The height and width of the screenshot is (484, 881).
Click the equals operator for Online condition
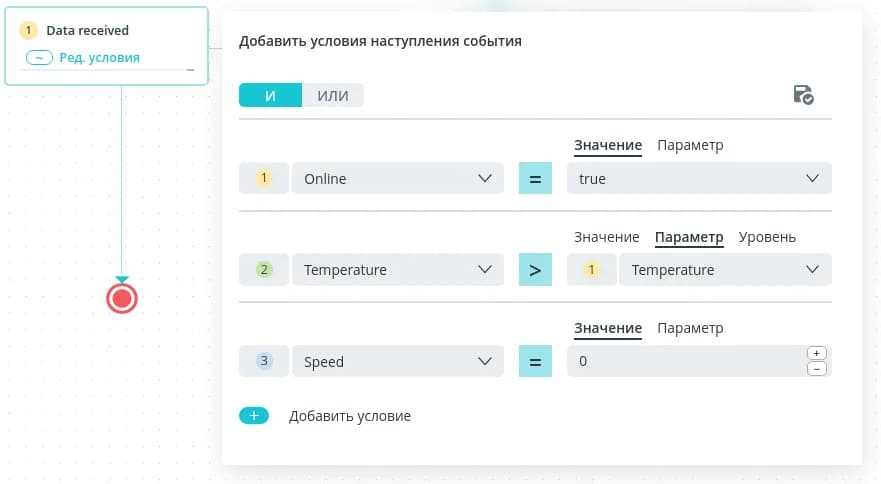pyautogui.click(x=535, y=179)
